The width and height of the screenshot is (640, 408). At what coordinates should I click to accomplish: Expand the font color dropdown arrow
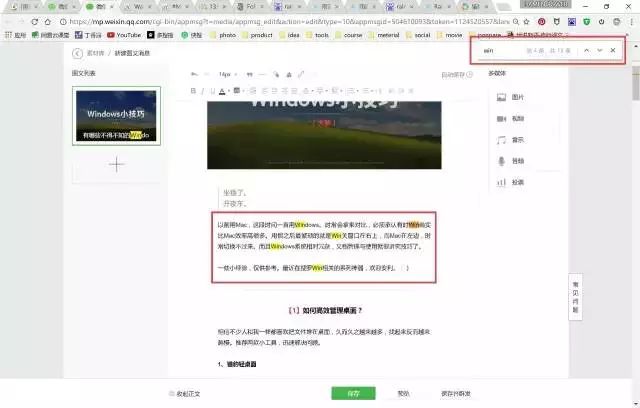[229, 91]
